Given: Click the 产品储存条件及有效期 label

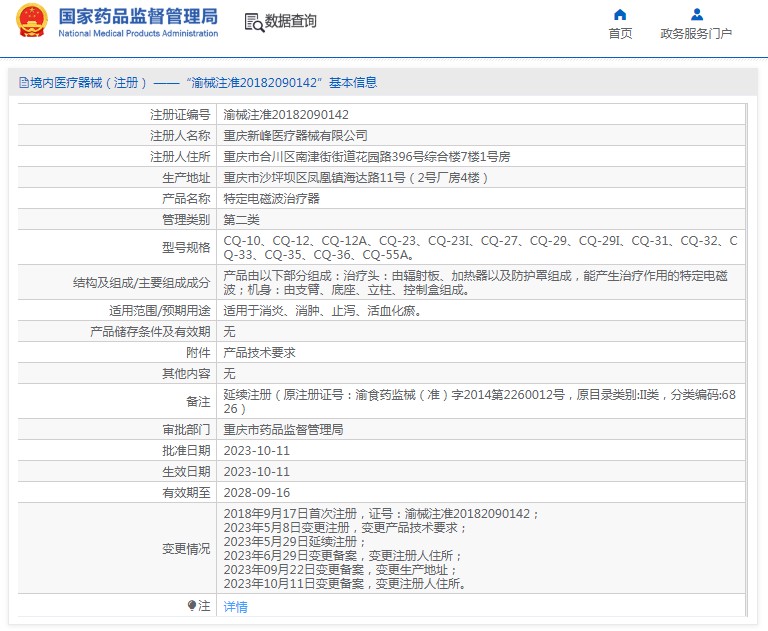Looking at the screenshot, I should (150, 332).
